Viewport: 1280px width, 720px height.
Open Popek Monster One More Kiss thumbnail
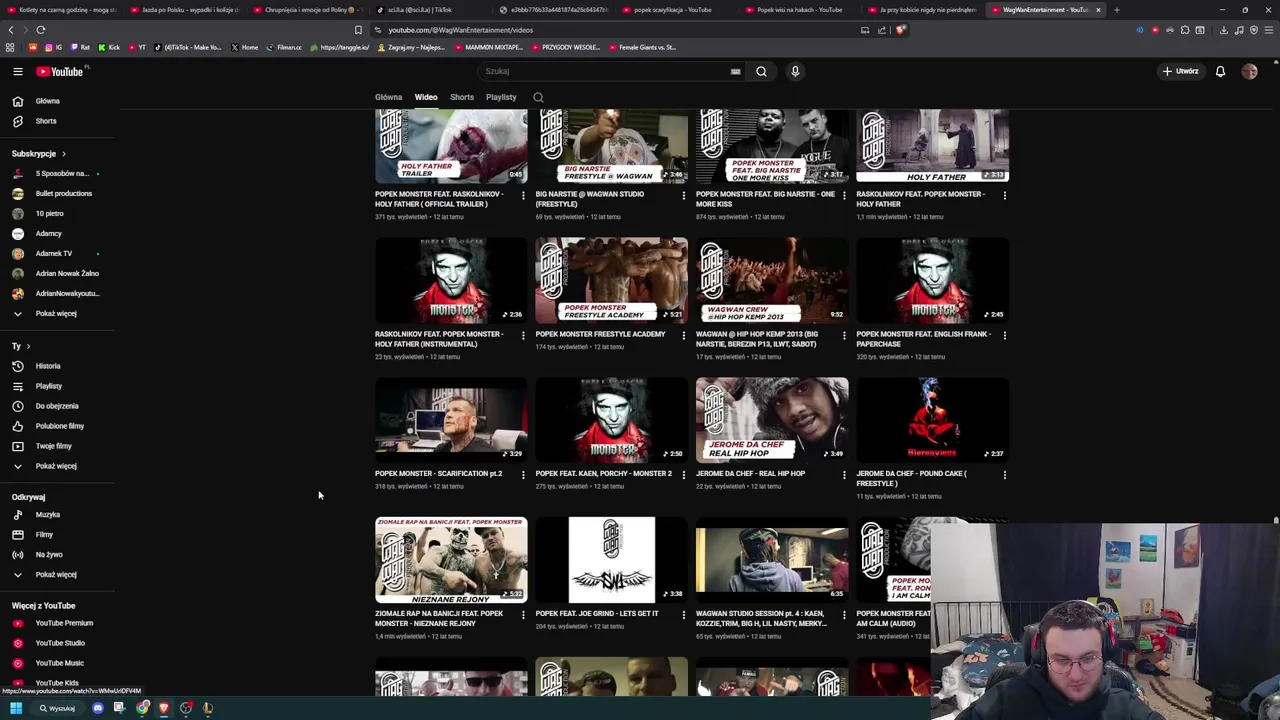(772, 146)
